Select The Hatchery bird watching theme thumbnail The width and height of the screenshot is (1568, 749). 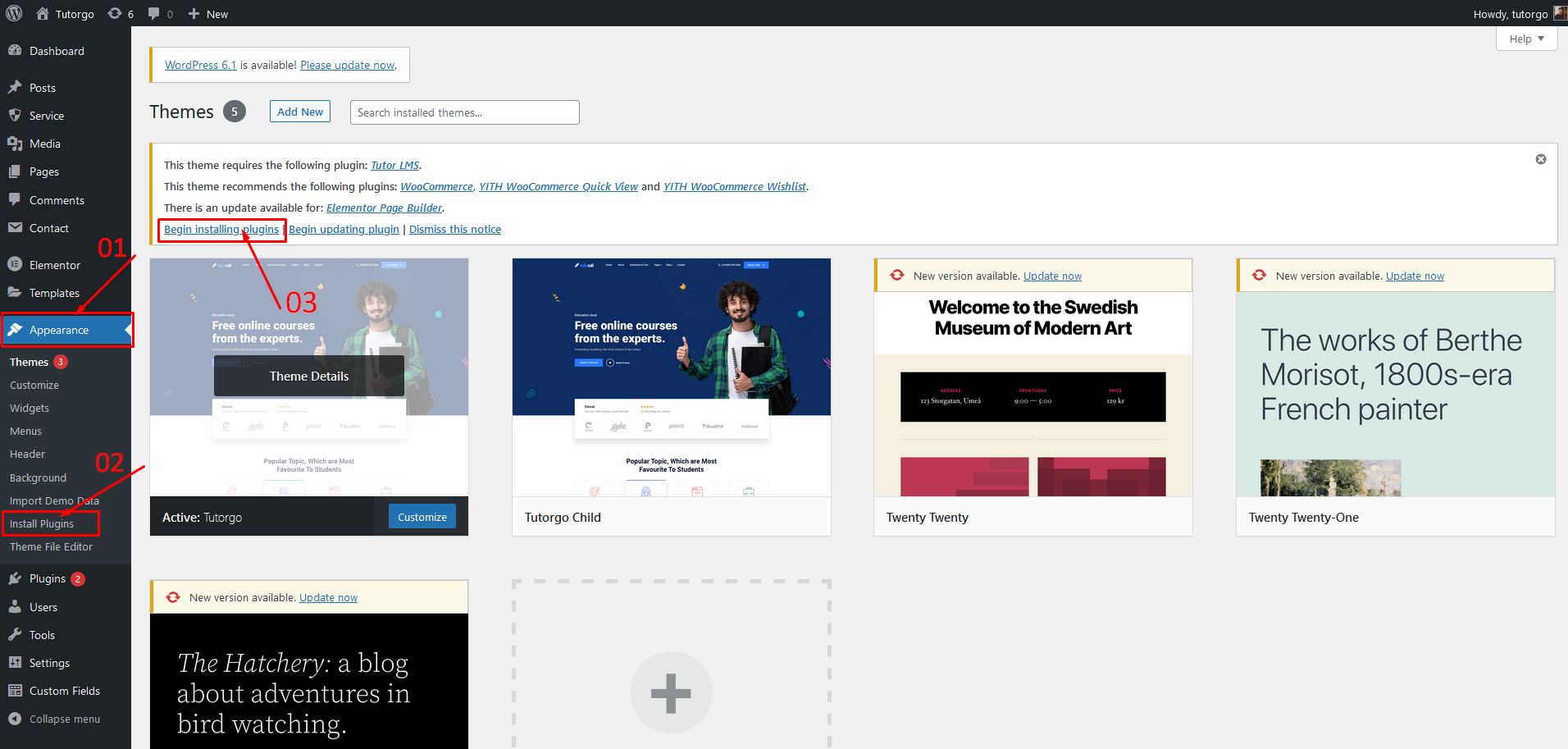tap(309, 681)
